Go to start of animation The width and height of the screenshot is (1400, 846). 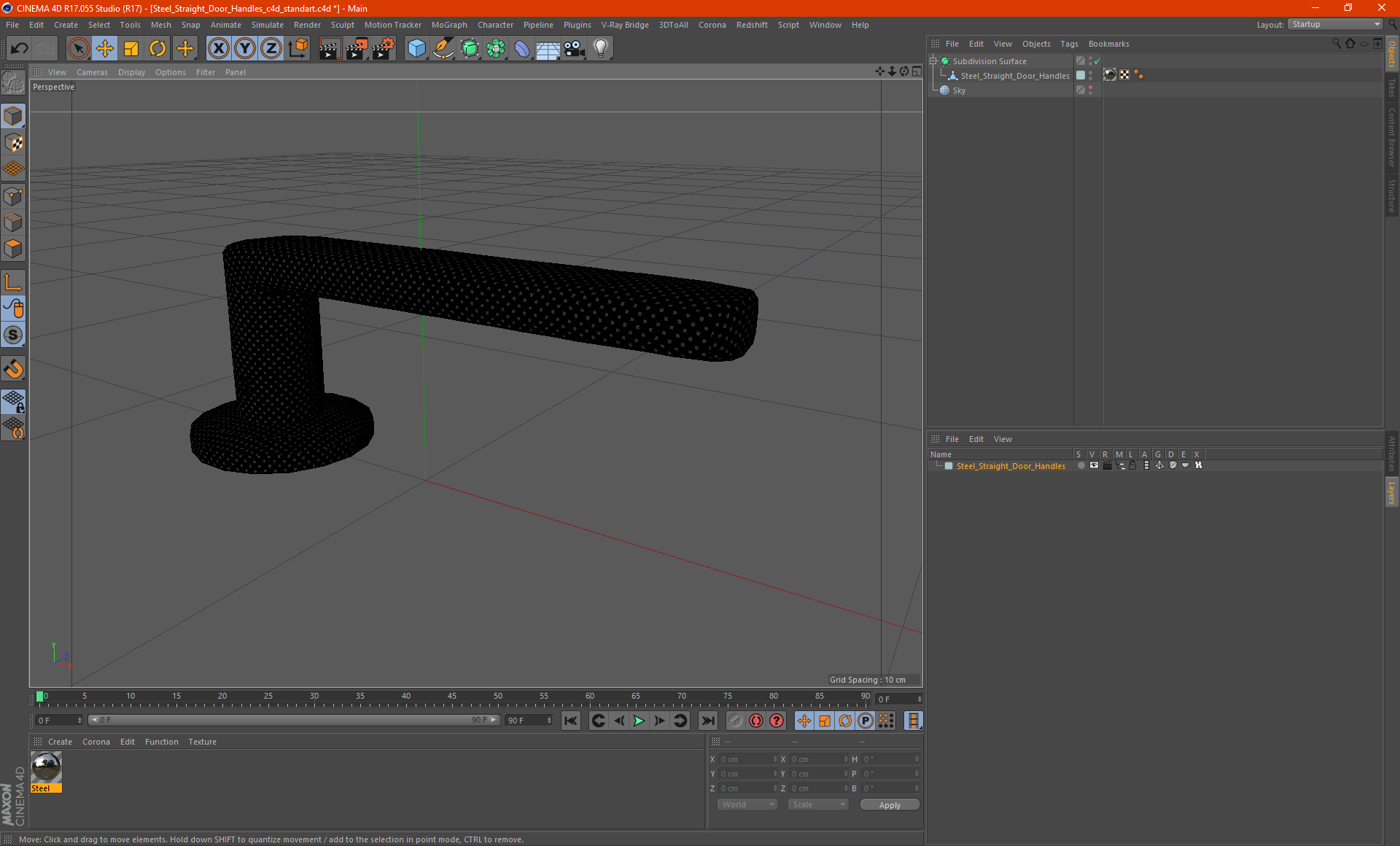[x=571, y=721]
